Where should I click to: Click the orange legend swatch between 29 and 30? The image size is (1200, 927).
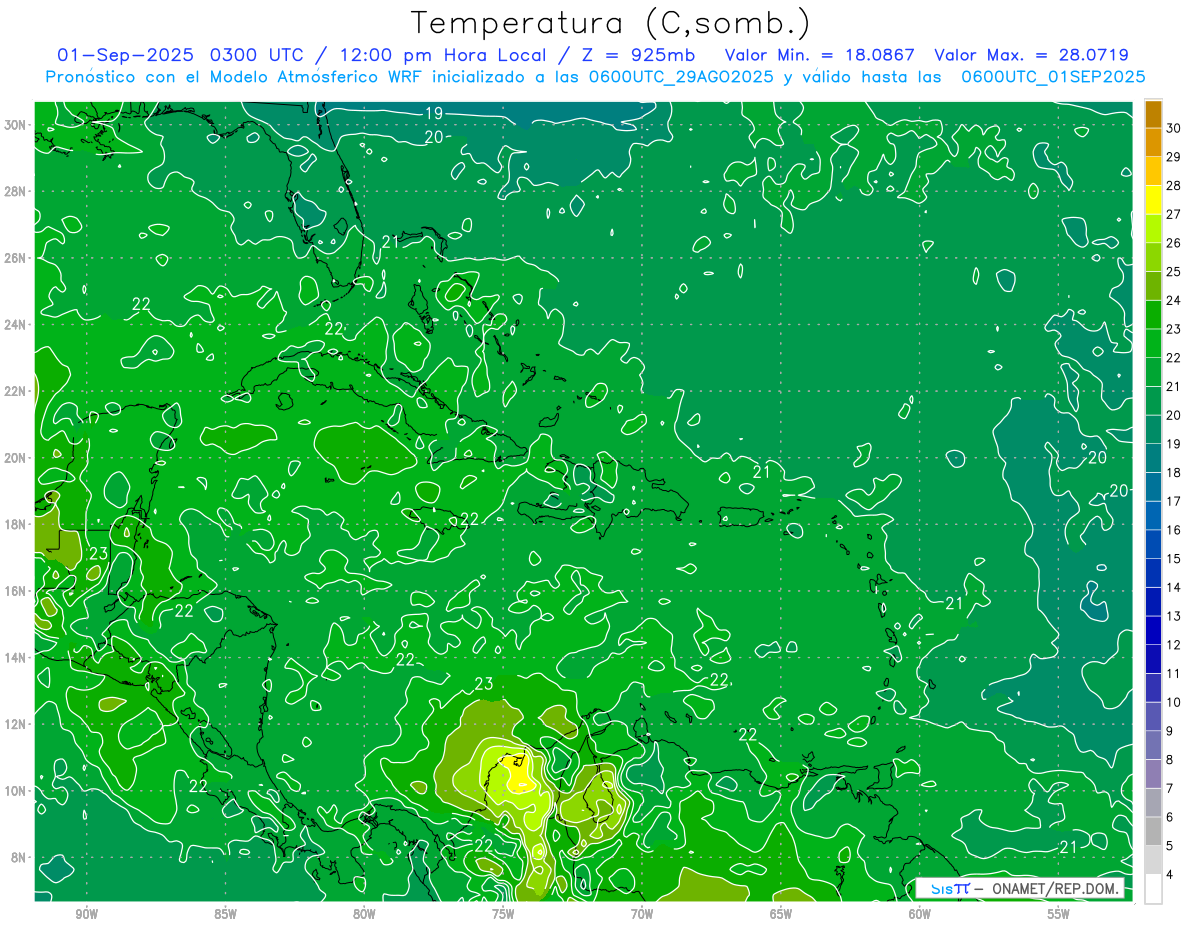pyautogui.click(x=1153, y=142)
